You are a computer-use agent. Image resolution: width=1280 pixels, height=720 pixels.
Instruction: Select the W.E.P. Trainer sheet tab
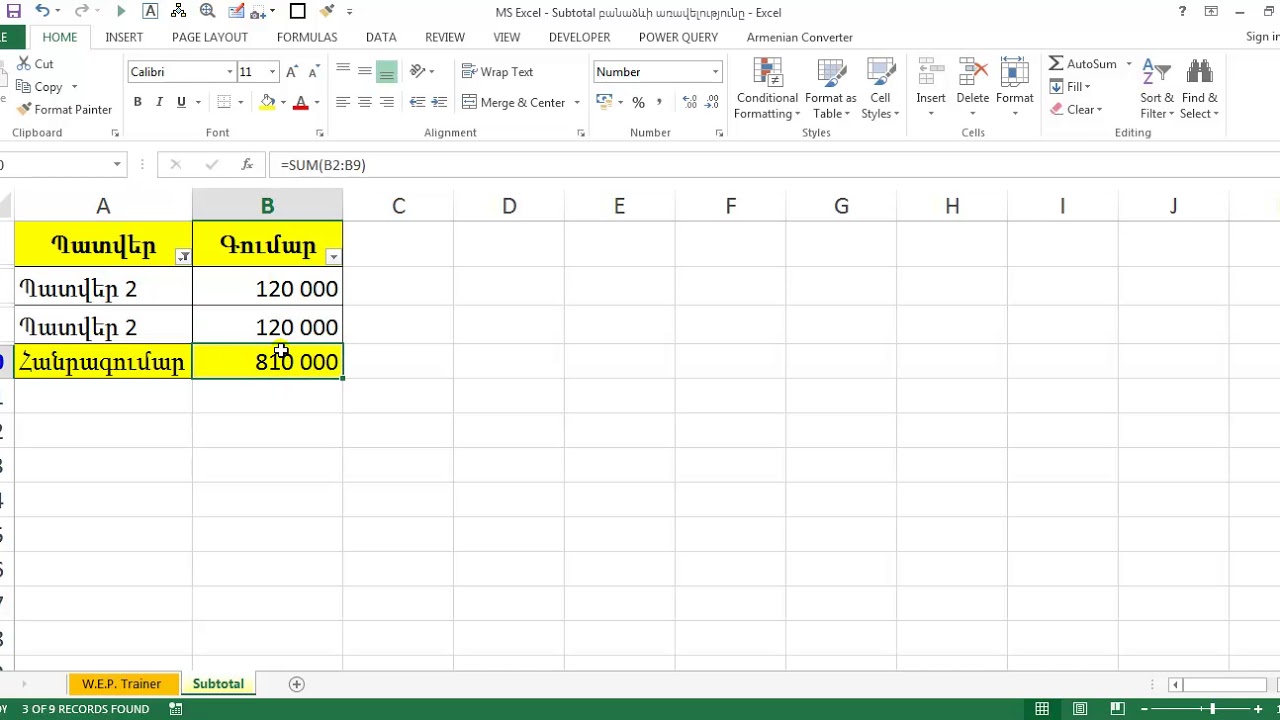click(x=121, y=684)
